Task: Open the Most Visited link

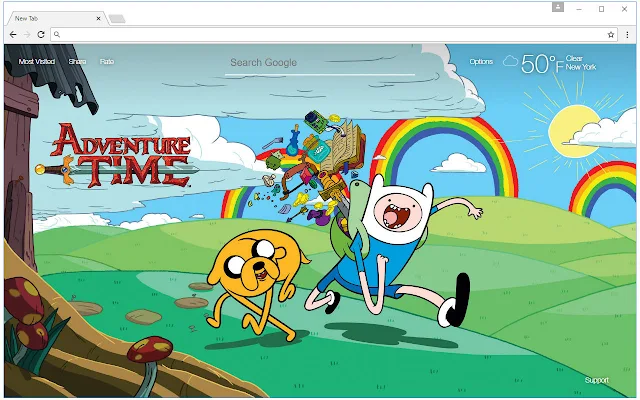Action: coord(37,62)
